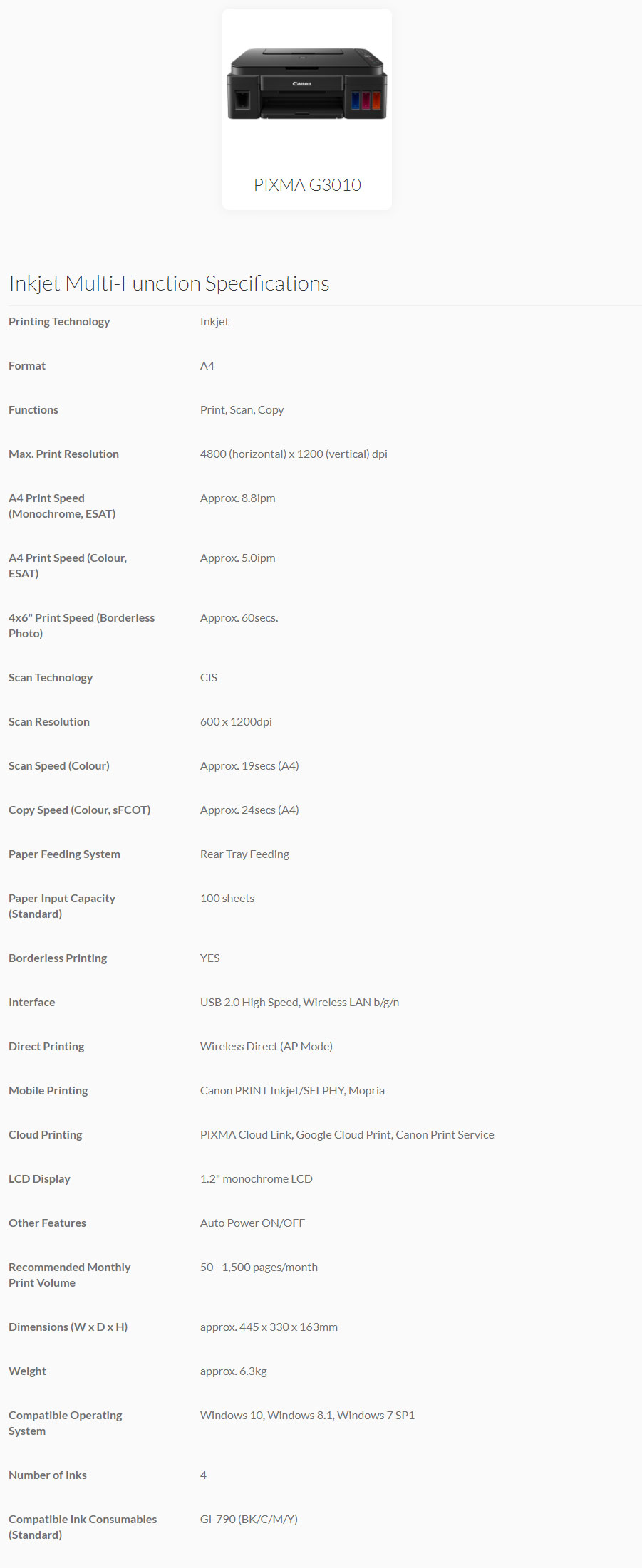
Task: Click the Inkjet Multi-Function Specifications heading
Action: click(x=169, y=283)
